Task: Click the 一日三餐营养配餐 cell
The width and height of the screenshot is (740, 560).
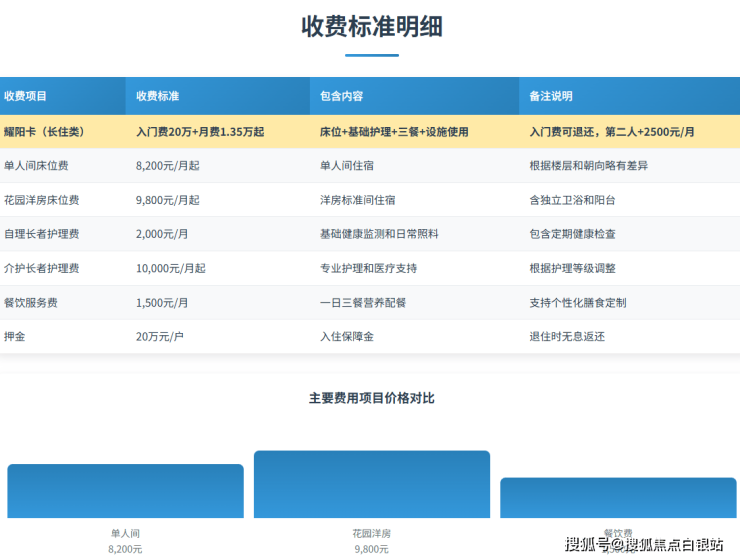Action: (x=366, y=302)
